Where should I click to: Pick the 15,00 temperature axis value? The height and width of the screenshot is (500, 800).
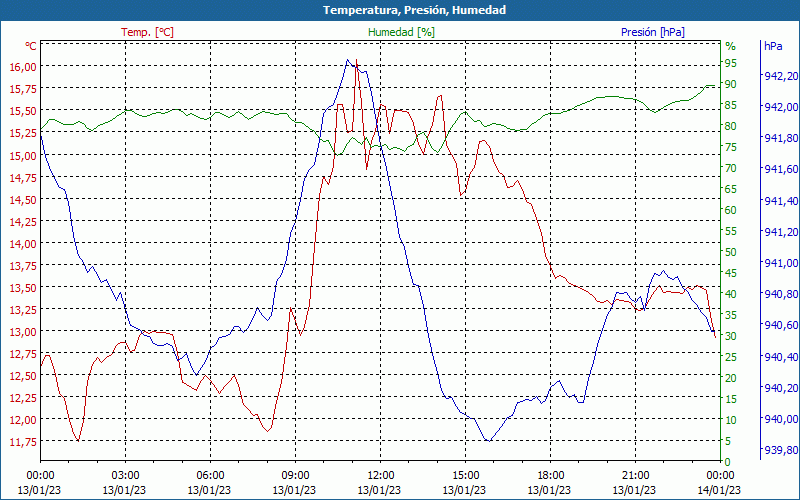coord(23,156)
